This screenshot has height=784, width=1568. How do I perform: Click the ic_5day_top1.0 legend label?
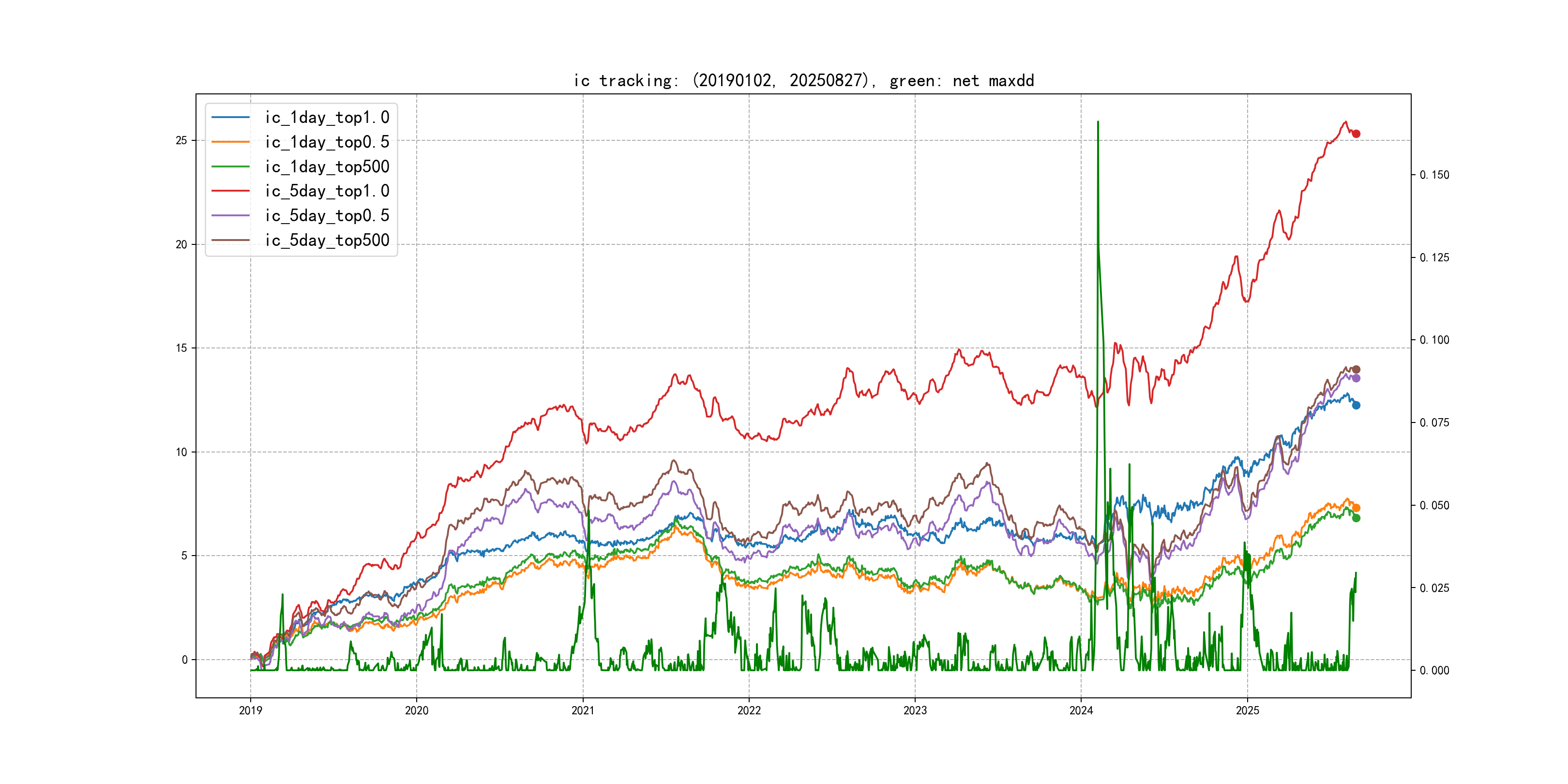(327, 191)
